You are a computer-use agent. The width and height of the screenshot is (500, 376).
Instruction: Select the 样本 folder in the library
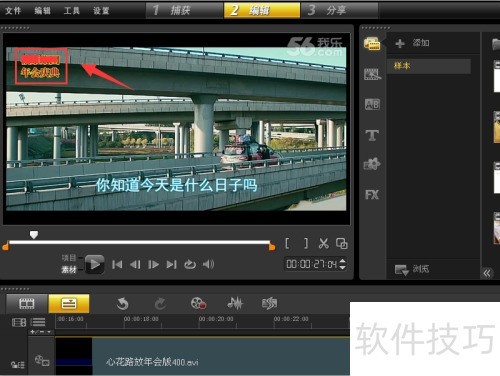coord(429,66)
